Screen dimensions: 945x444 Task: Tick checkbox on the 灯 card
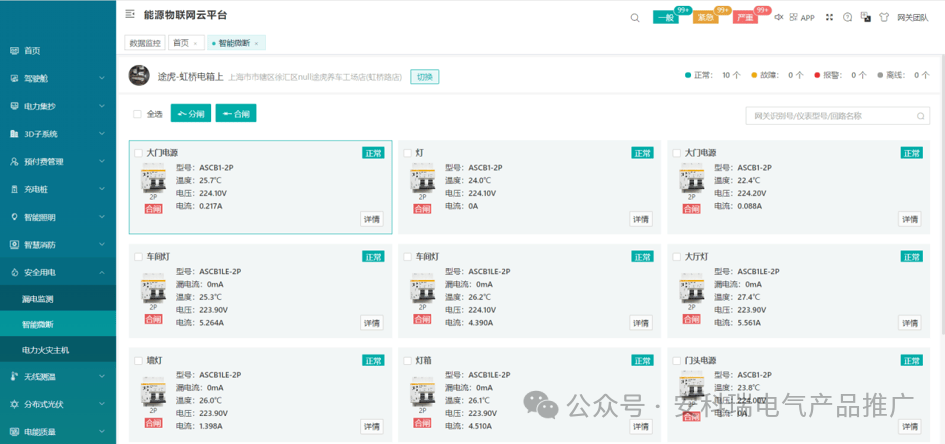407,153
